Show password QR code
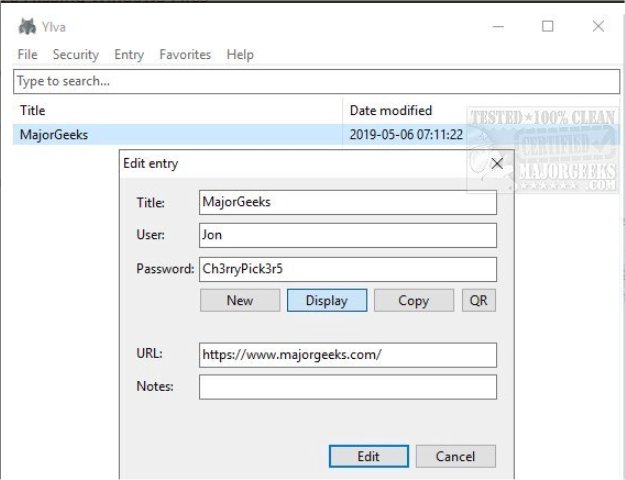 point(479,300)
